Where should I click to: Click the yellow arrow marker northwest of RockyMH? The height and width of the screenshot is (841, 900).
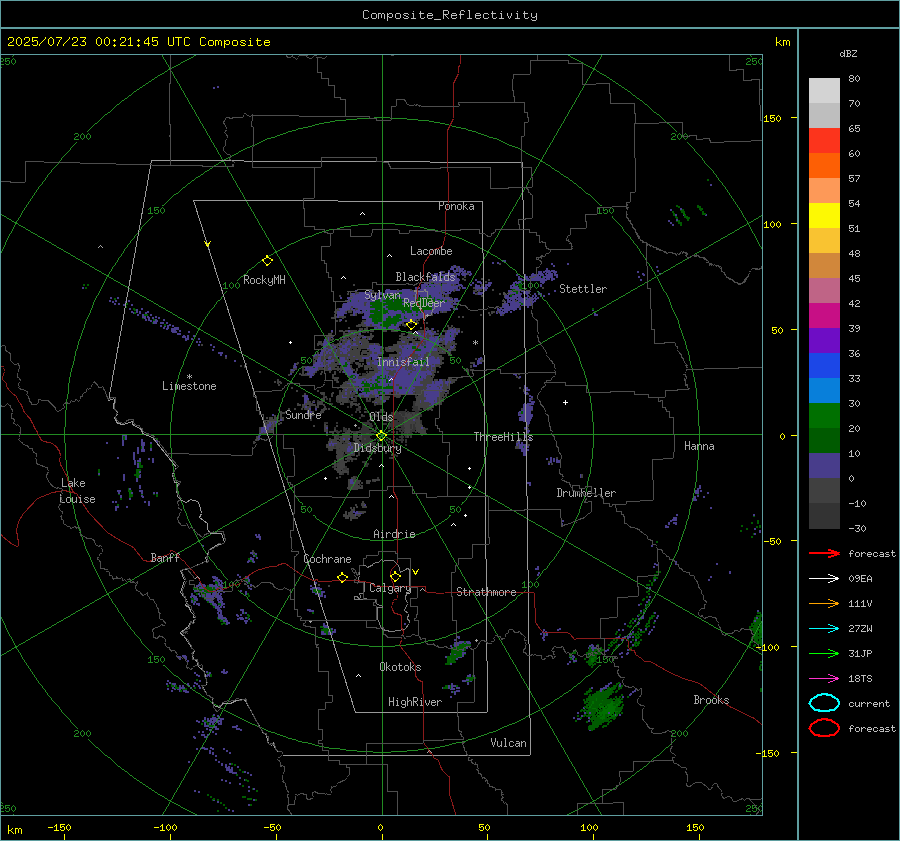coord(208,244)
